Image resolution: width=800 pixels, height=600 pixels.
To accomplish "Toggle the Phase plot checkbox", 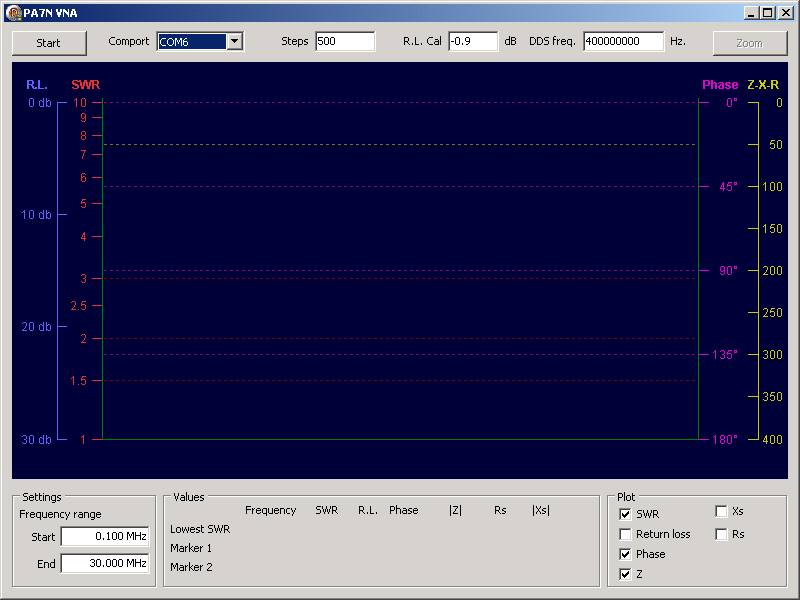I will point(625,554).
